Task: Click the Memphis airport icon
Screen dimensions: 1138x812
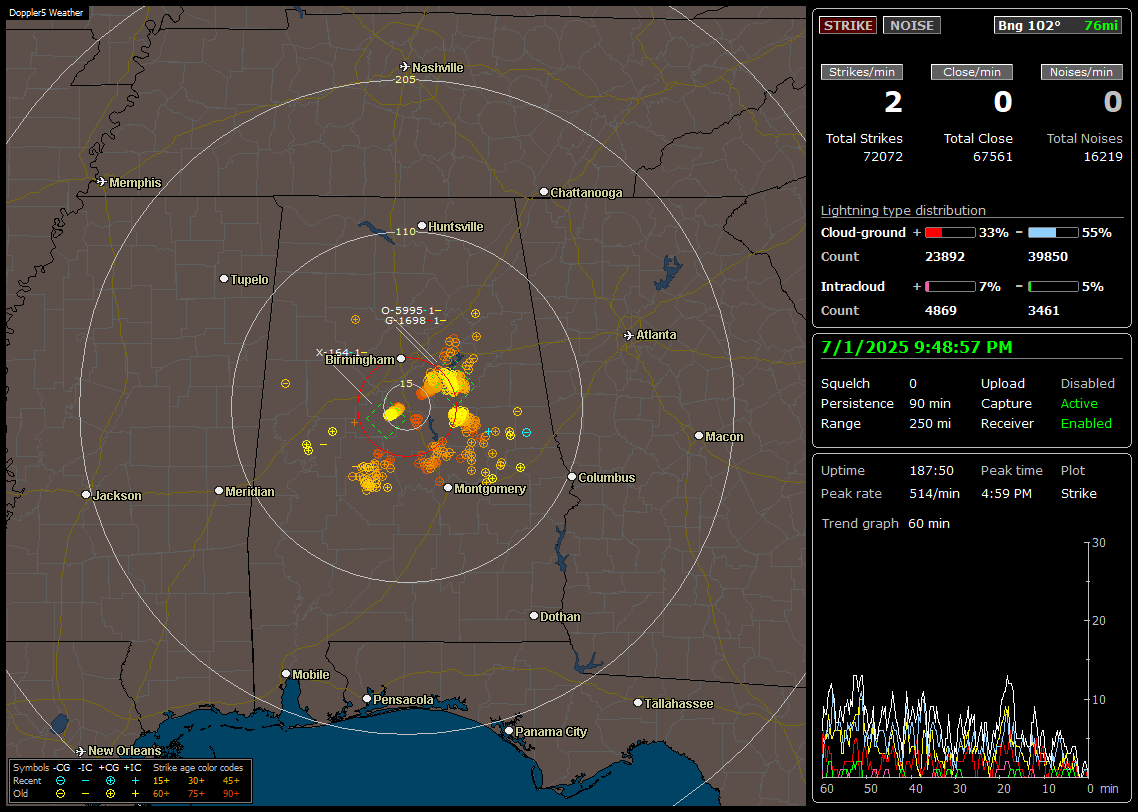Action: pyautogui.click(x=102, y=182)
